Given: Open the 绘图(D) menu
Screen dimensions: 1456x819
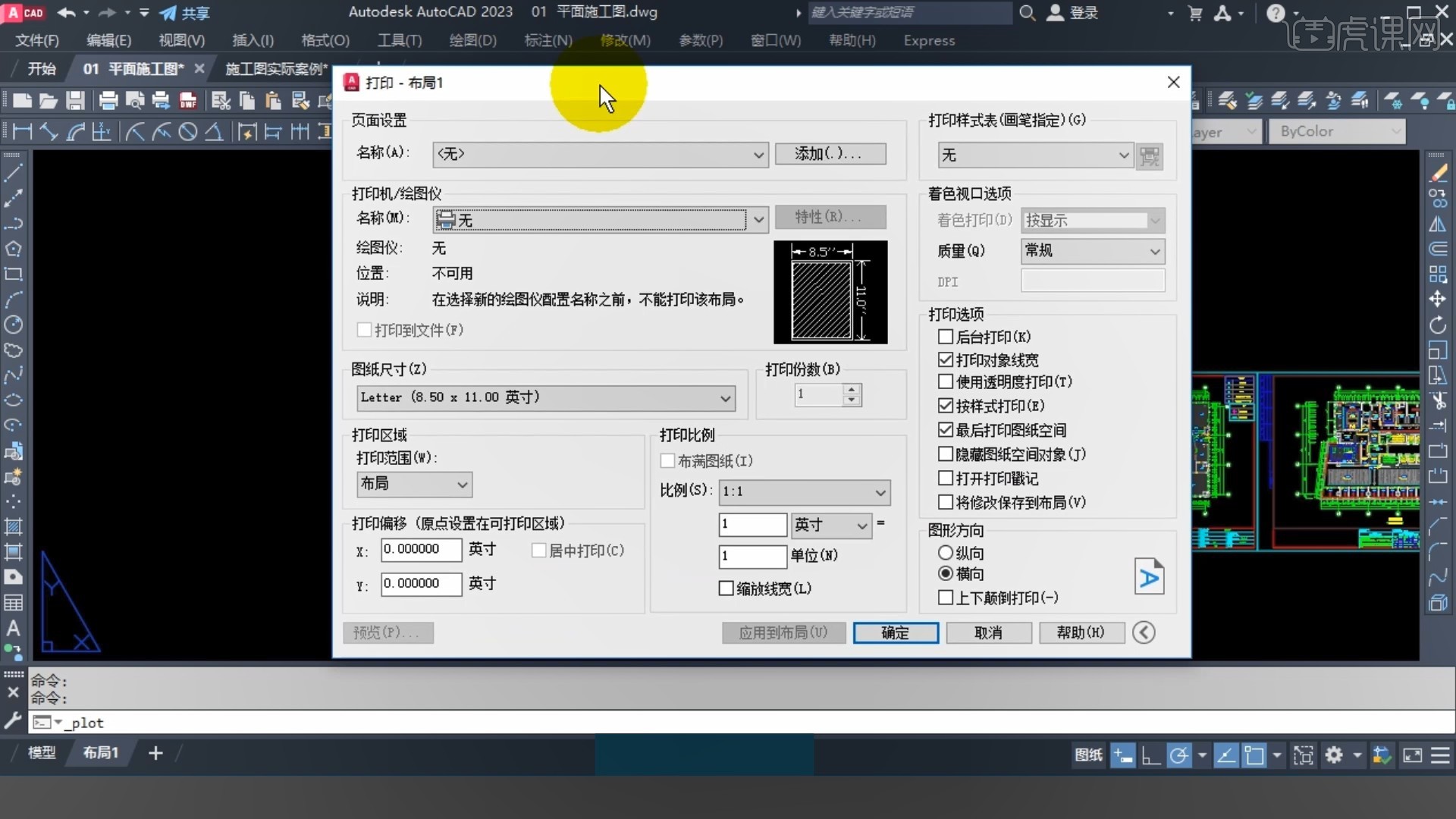Looking at the screenshot, I should [x=472, y=40].
